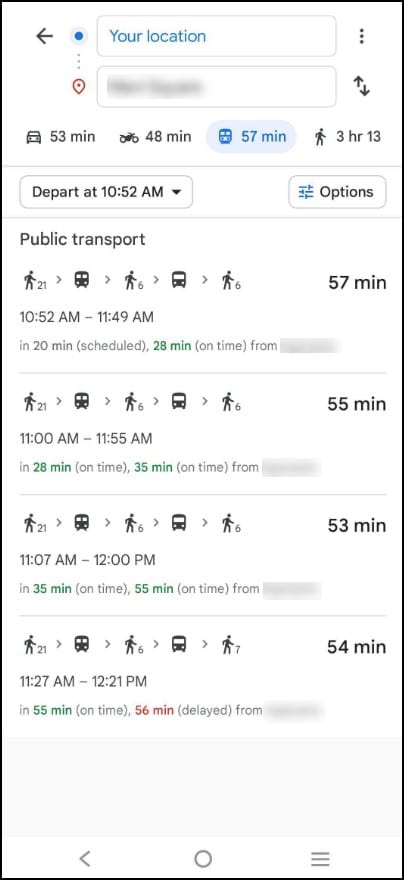Tap first train icon in 55 min route
The width and height of the screenshot is (404, 880).
pyautogui.click(x=81, y=401)
